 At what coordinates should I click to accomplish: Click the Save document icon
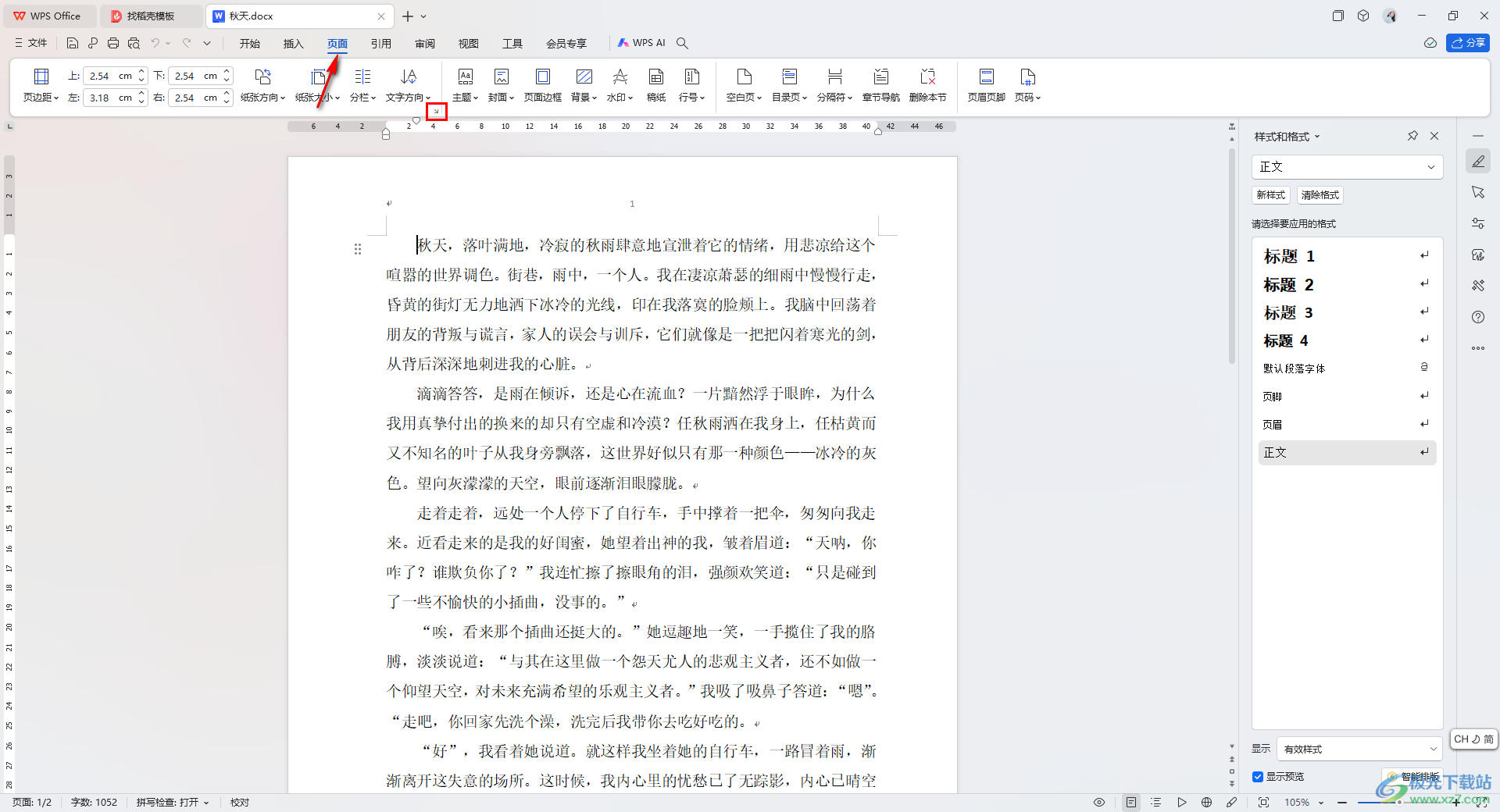[73, 43]
